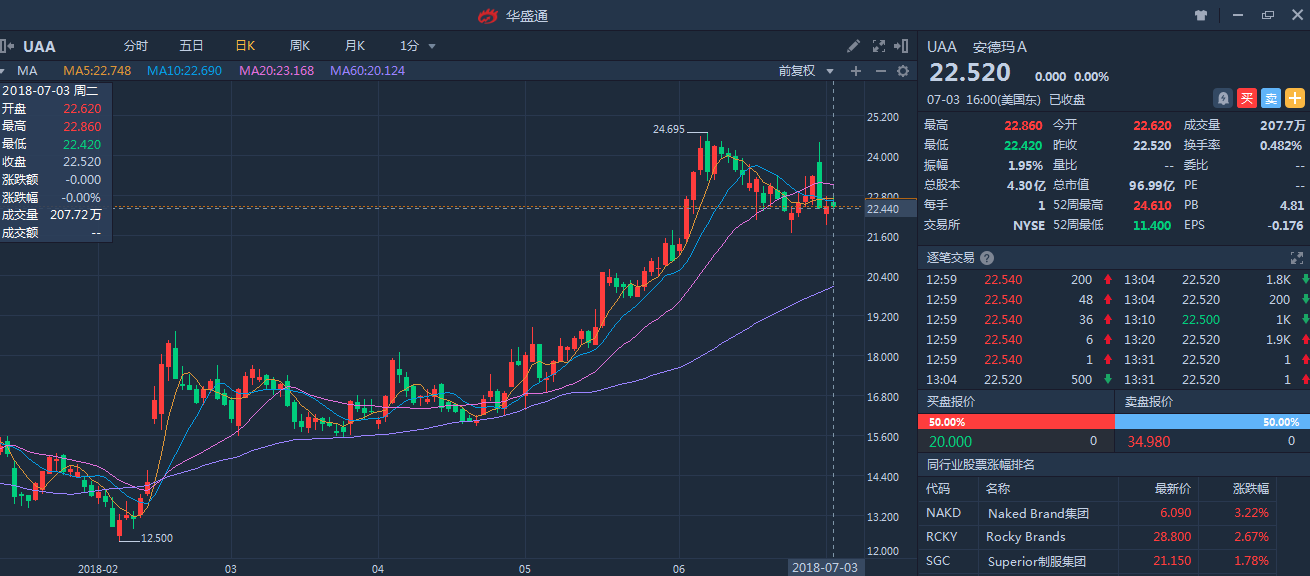Click the 13:10 trade at 22.500
This screenshot has width=1310, height=576.
coord(1213,319)
